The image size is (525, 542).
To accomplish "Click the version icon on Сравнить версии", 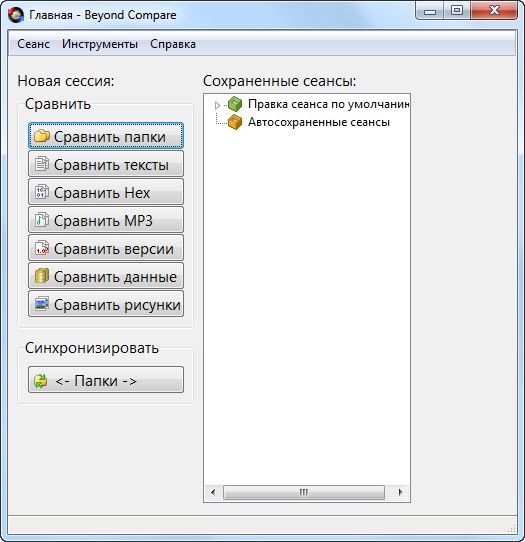I will [42, 248].
